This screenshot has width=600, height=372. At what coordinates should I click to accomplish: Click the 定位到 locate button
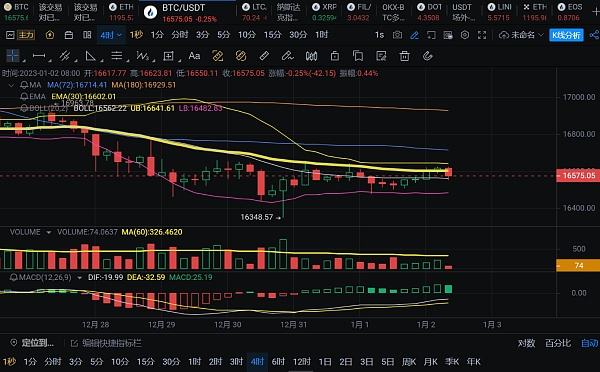point(32,343)
